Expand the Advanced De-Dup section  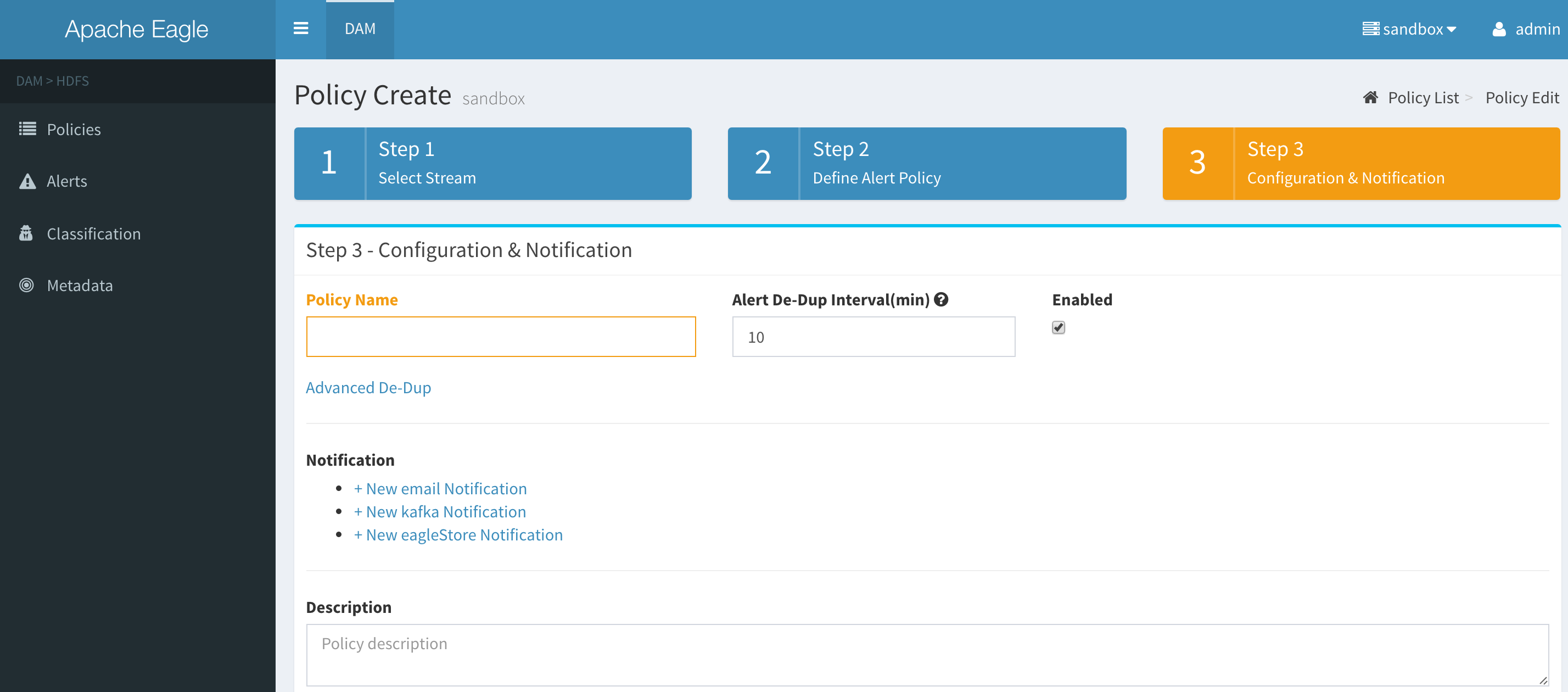(368, 387)
